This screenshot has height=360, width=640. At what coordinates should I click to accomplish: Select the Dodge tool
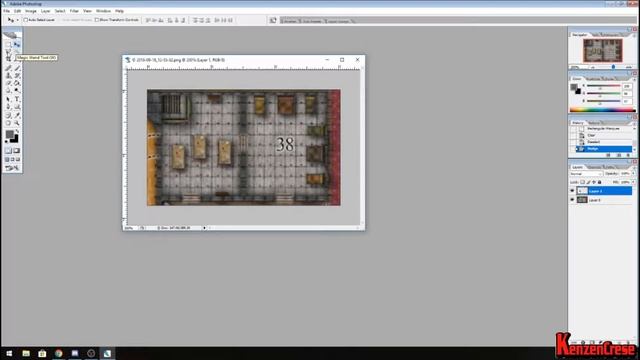pyautogui.click(x=17, y=90)
